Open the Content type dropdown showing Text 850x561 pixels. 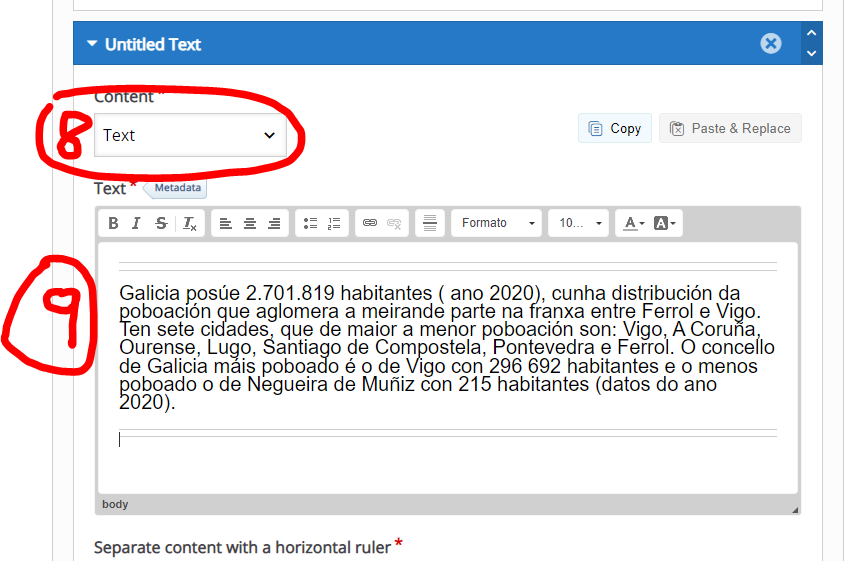point(190,135)
